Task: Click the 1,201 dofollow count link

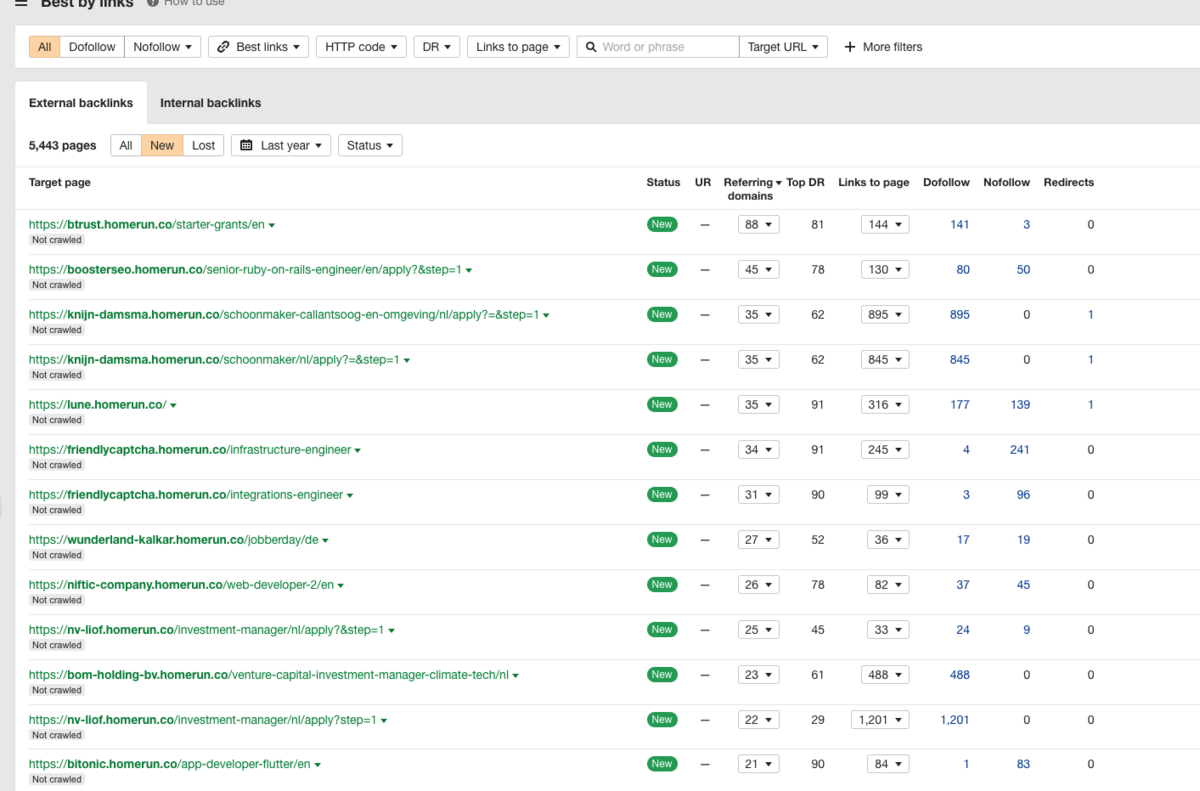Action: [954, 720]
